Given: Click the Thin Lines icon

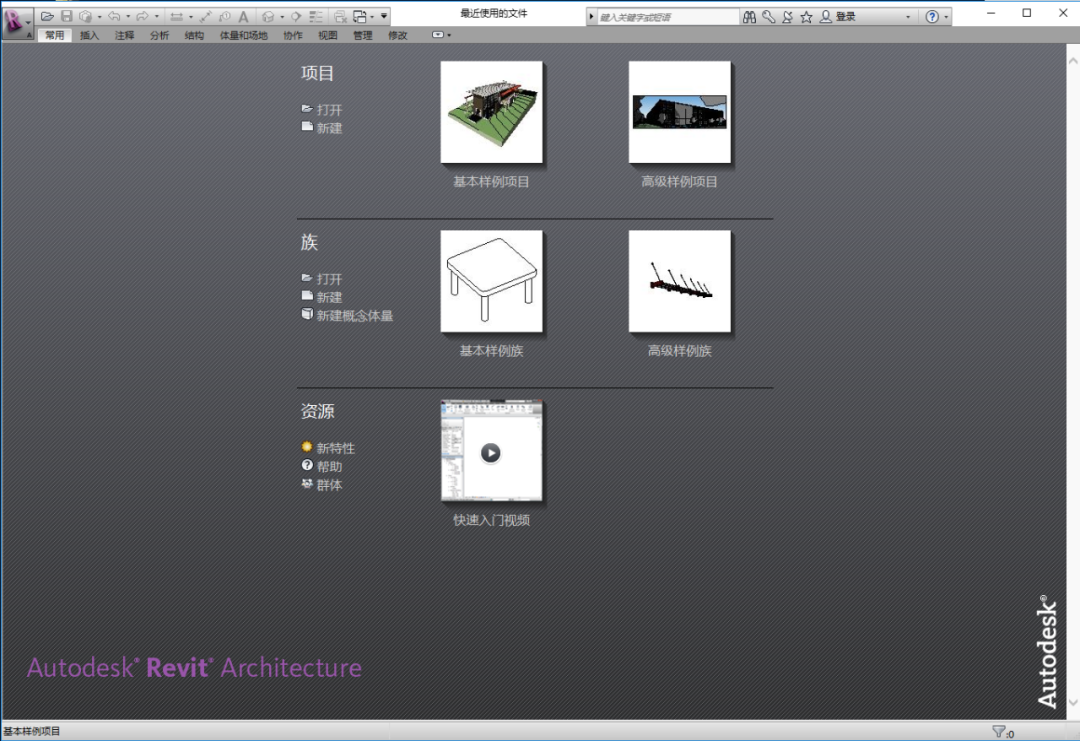Looking at the screenshot, I should pos(315,16).
